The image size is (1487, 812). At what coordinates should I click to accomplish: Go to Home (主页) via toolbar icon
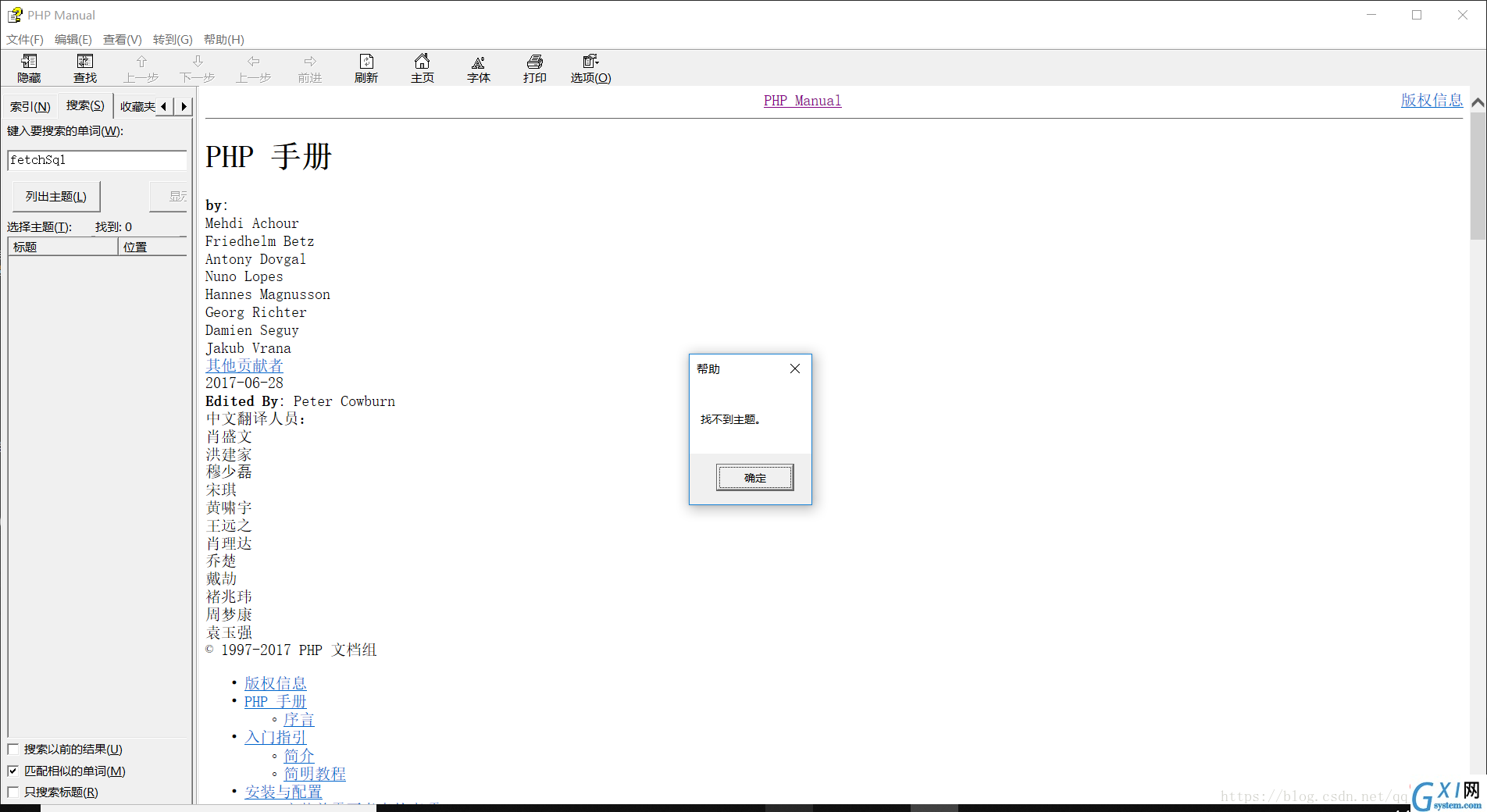click(423, 69)
